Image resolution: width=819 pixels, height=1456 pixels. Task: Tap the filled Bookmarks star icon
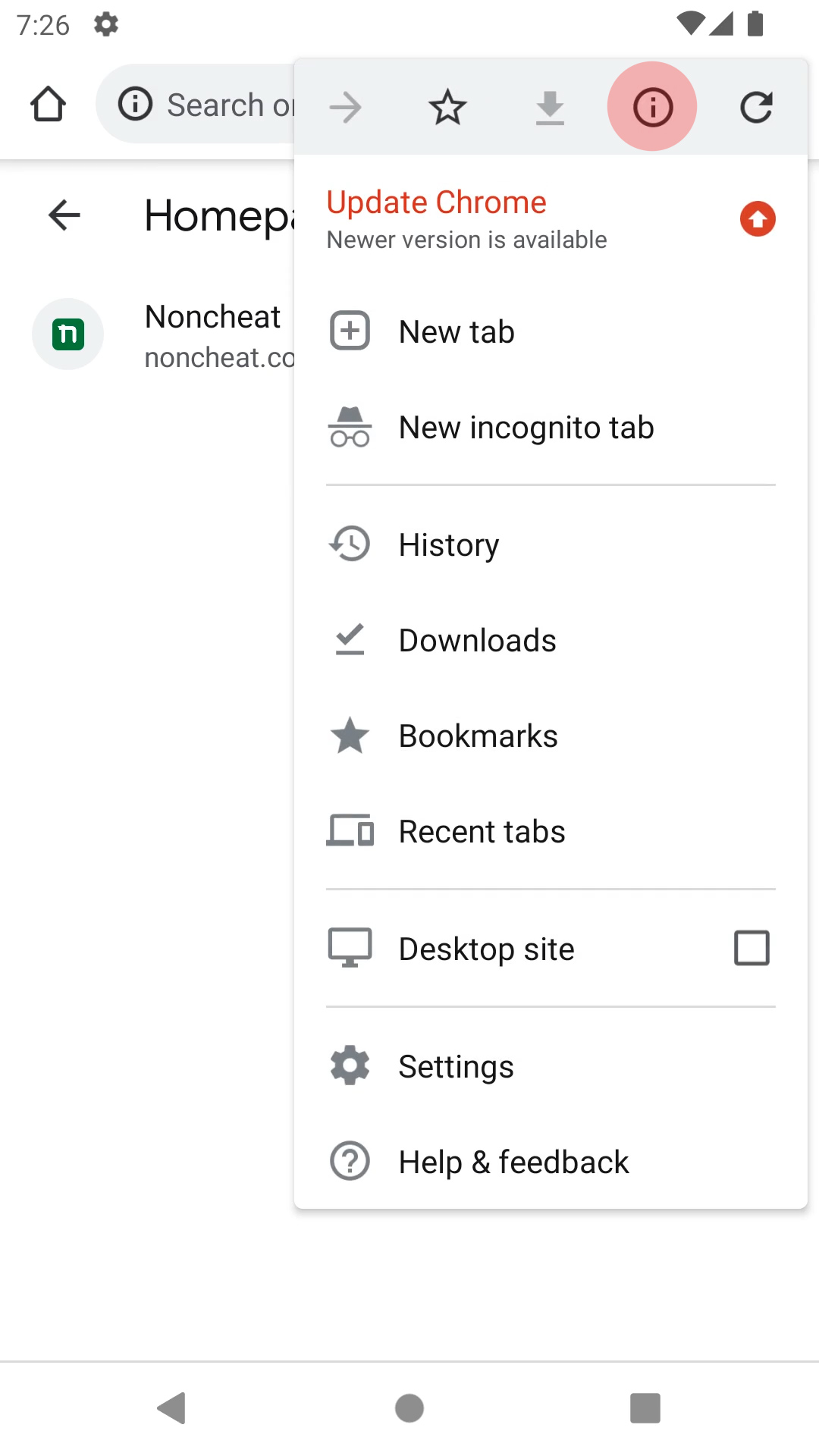coord(350,735)
